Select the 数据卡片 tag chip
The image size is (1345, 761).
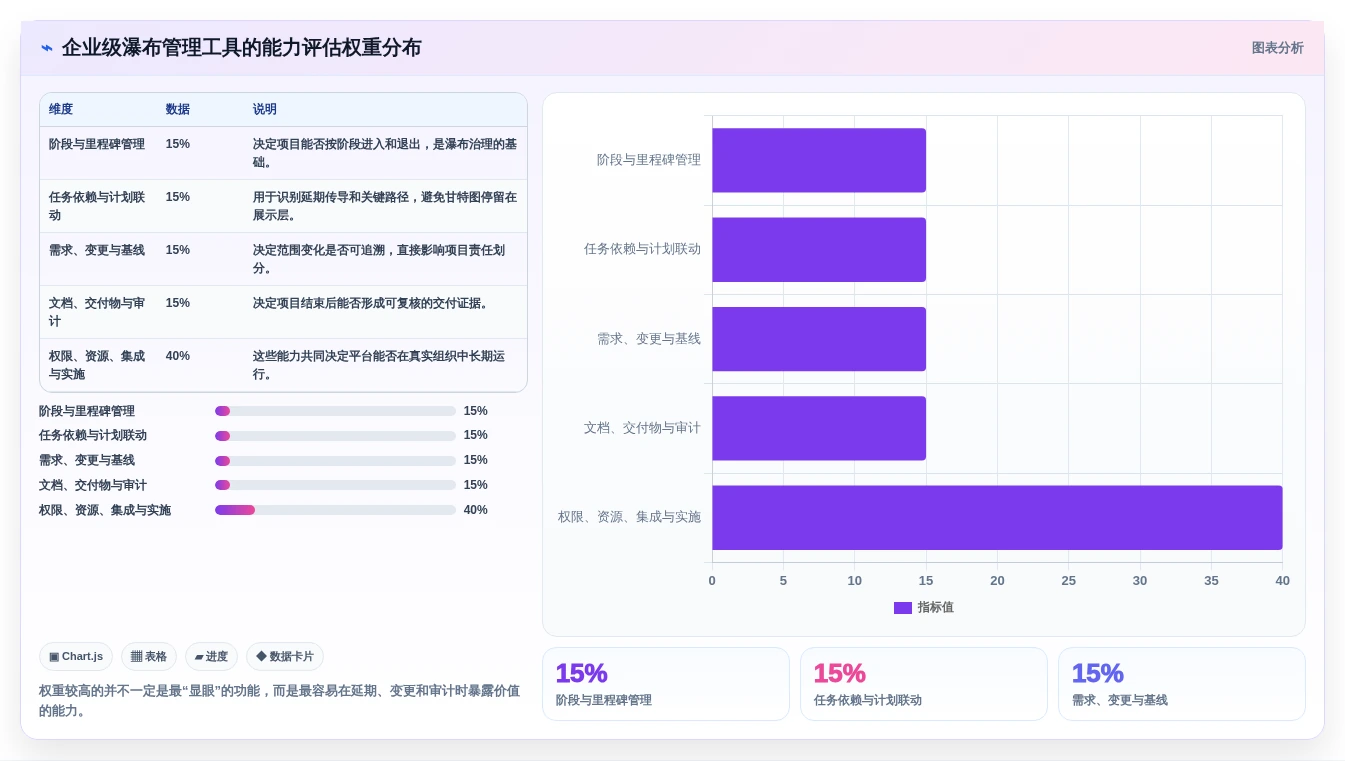coord(285,657)
